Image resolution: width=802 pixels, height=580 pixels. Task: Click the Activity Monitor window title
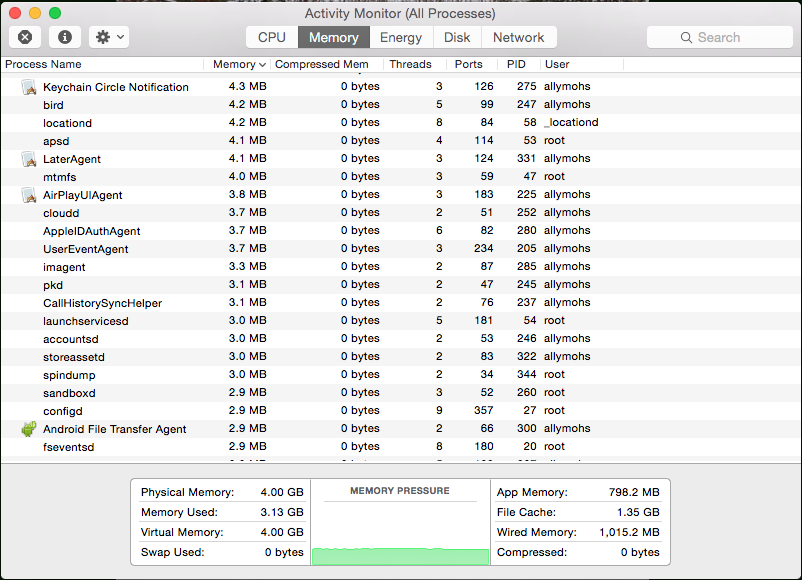400,13
